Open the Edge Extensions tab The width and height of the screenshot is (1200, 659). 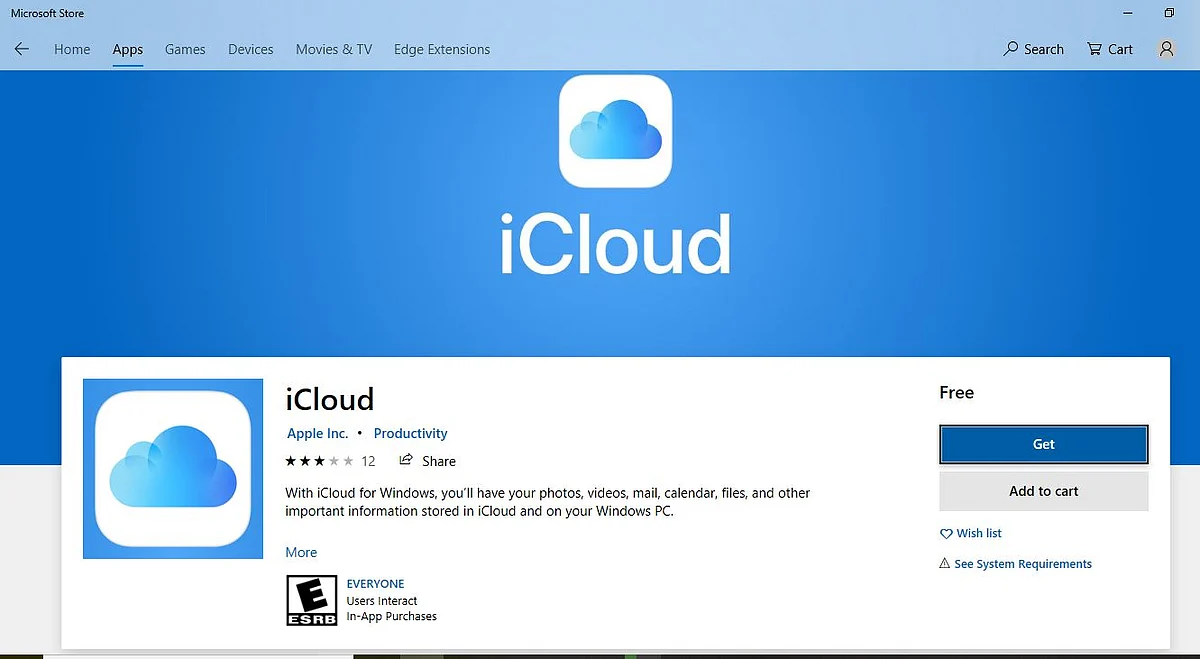(442, 49)
